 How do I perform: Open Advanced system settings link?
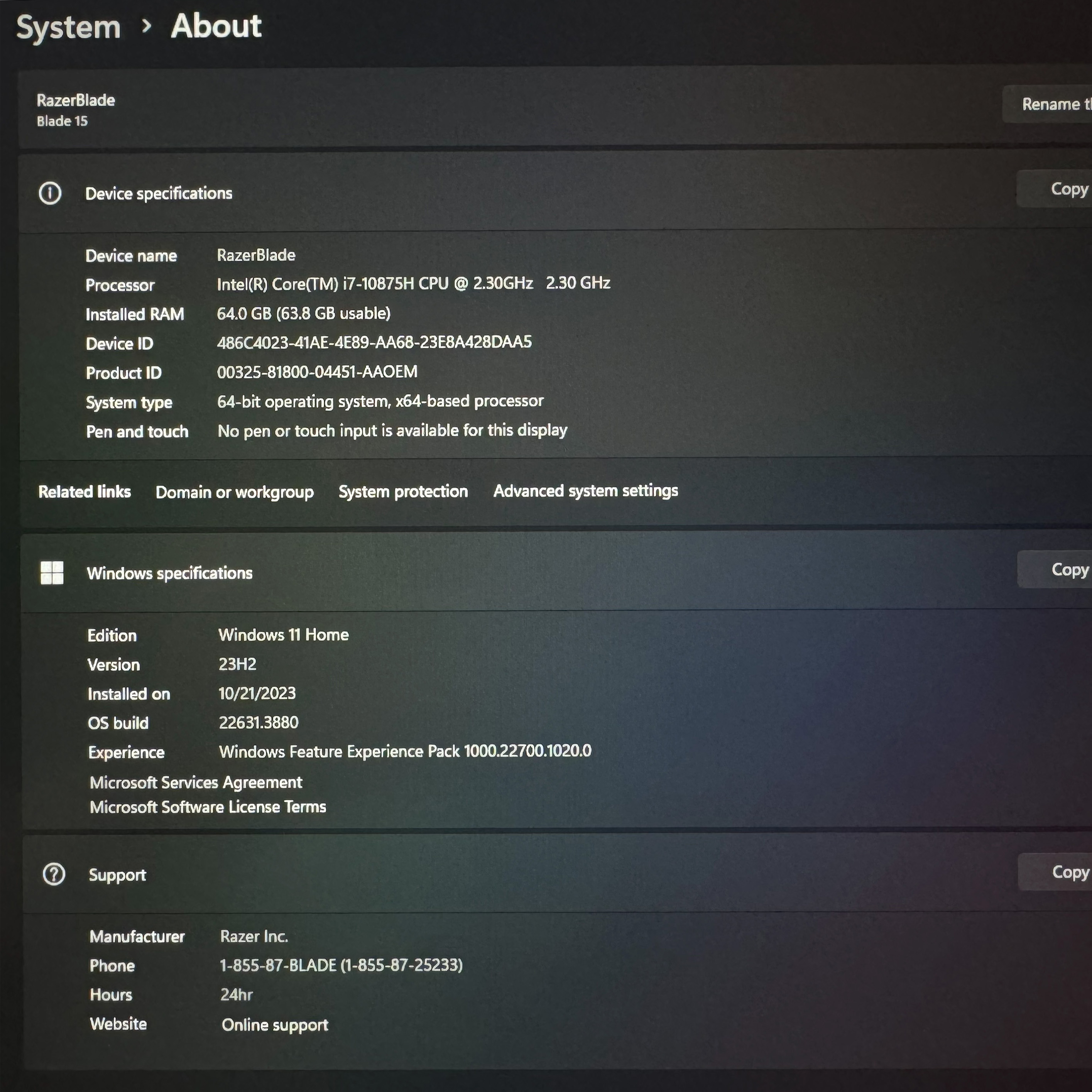585,490
